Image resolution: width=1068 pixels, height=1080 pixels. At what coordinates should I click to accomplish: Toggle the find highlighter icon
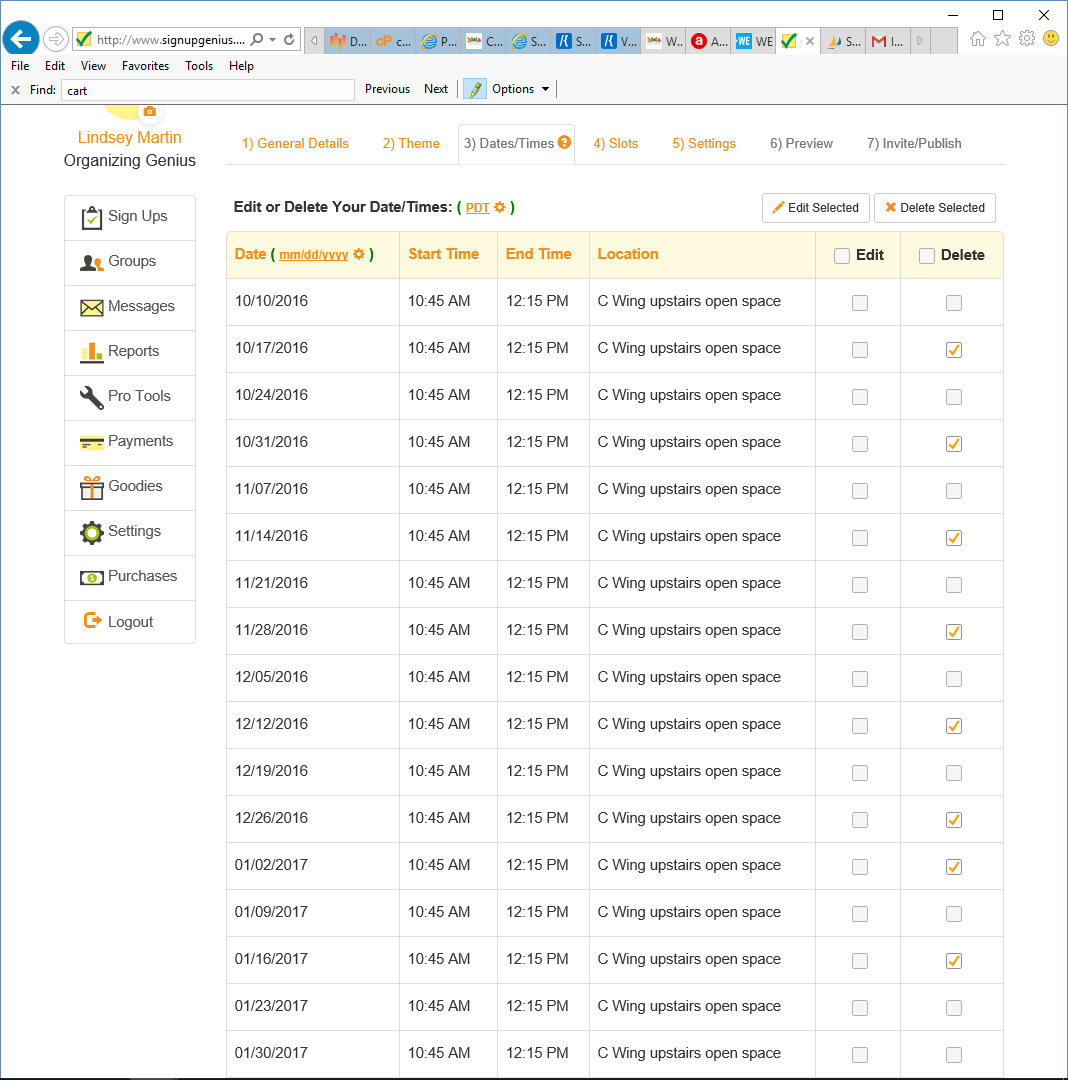pyautogui.click(x=474, y=89)
